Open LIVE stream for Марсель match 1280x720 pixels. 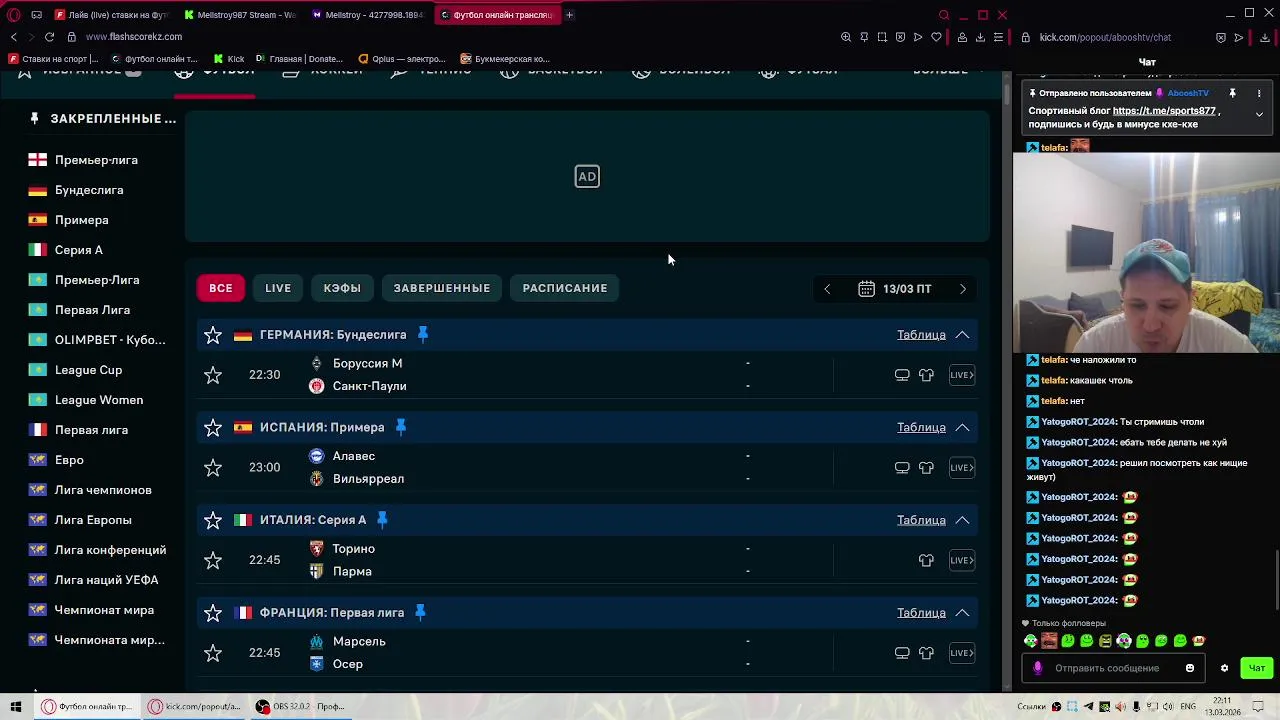[x=962, y=653]
